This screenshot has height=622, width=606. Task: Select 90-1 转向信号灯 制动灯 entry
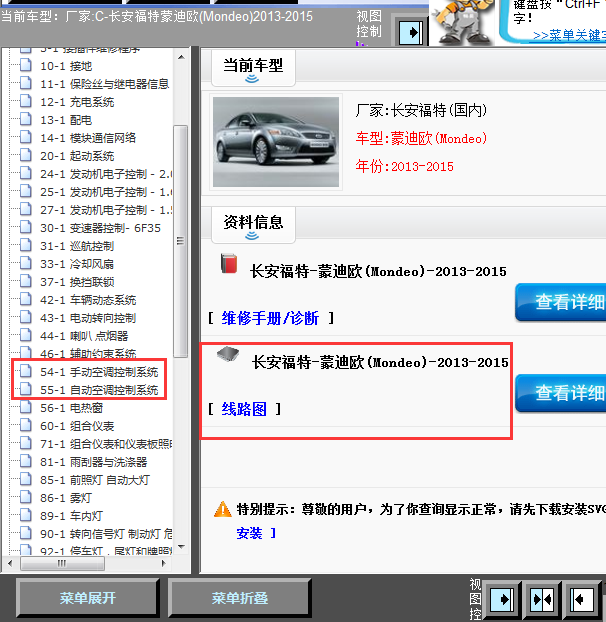[106, 534]
